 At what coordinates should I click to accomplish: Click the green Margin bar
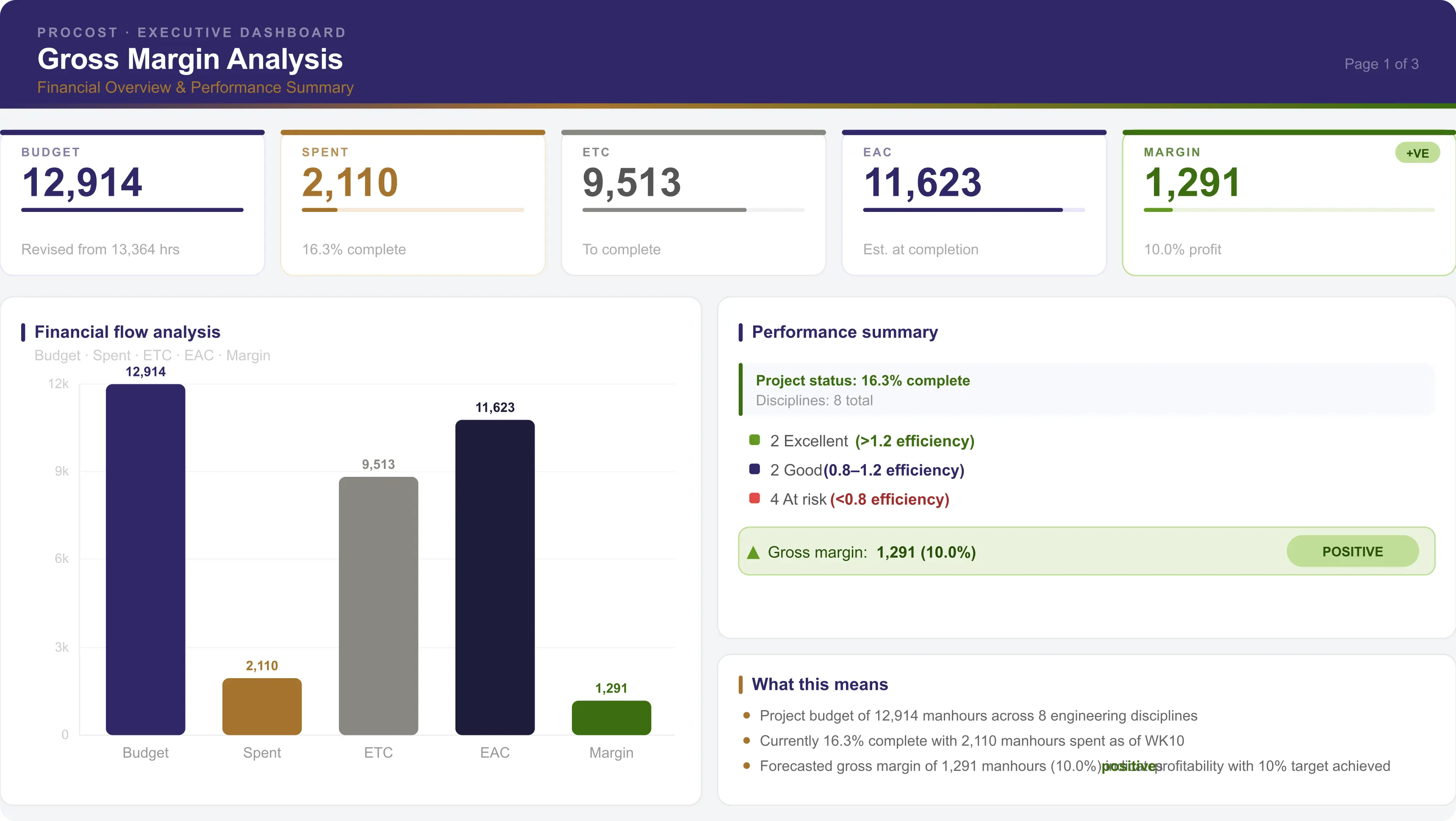click(x=611, y=718)
